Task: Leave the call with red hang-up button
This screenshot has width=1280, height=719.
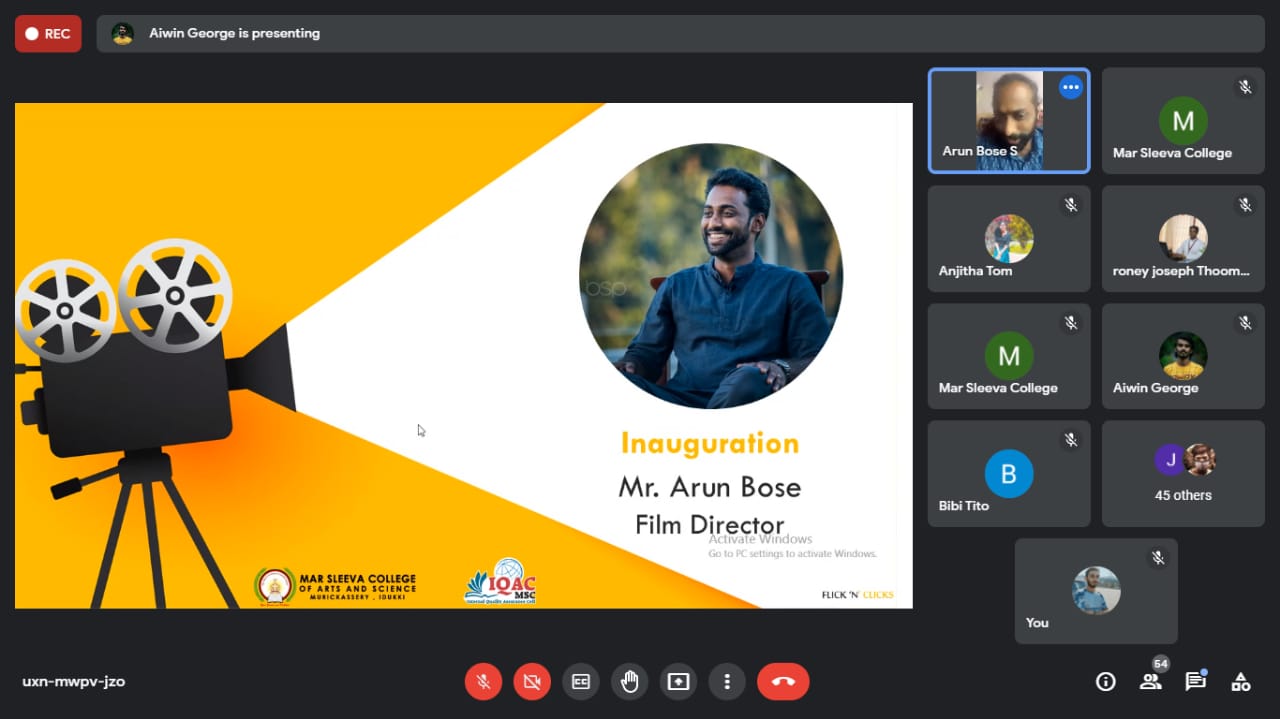Action: pyautogui.click(x=783, y=682)
